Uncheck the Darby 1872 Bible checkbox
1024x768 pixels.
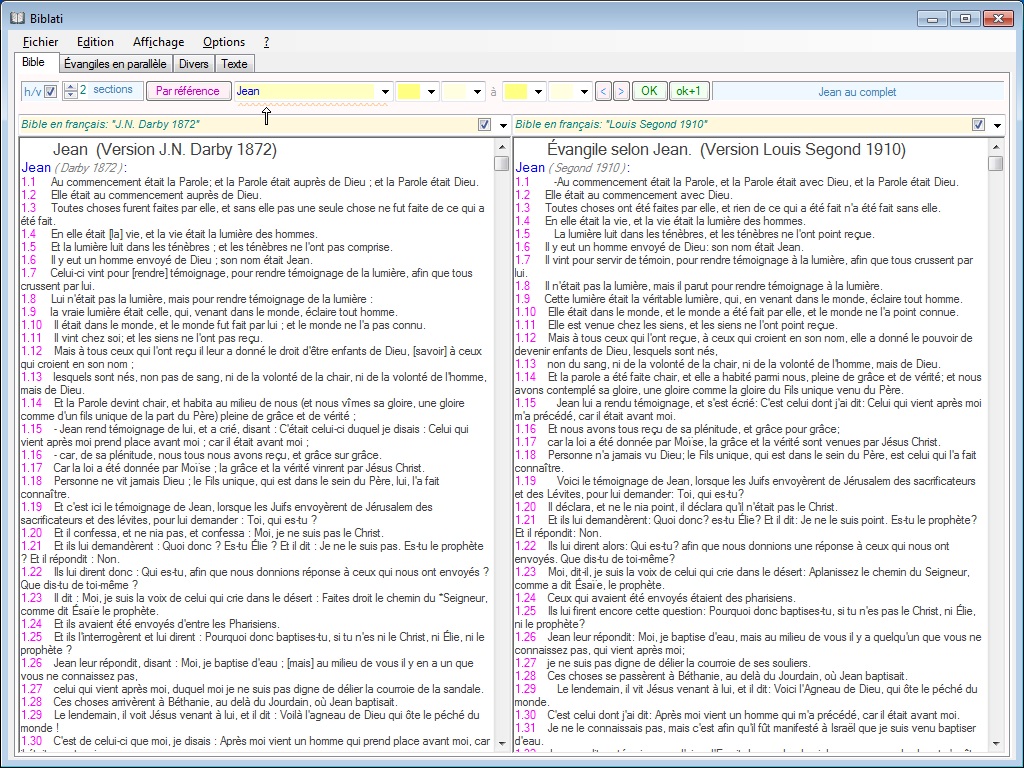484,125
